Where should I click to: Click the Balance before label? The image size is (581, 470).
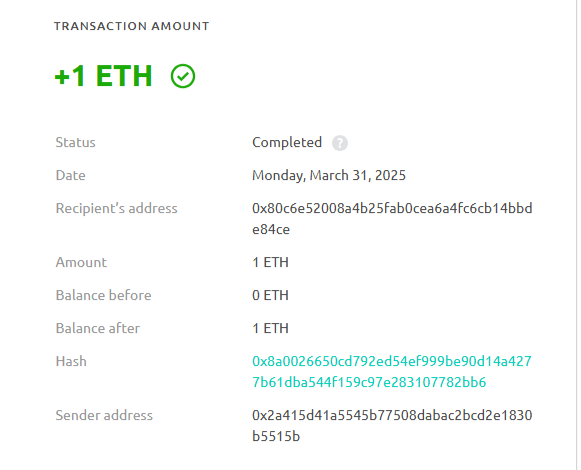coord(103,295)
